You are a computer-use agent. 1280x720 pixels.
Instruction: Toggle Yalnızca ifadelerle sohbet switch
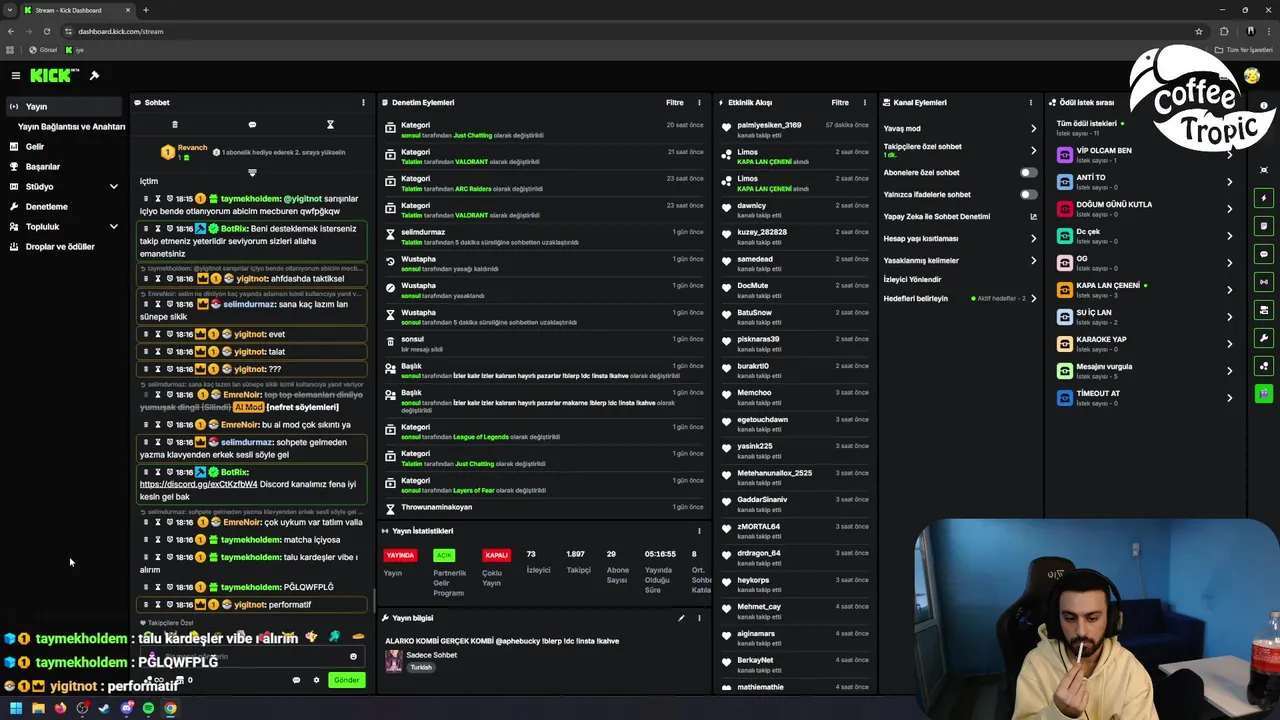pyautogui.click(x=1028, y=194)
